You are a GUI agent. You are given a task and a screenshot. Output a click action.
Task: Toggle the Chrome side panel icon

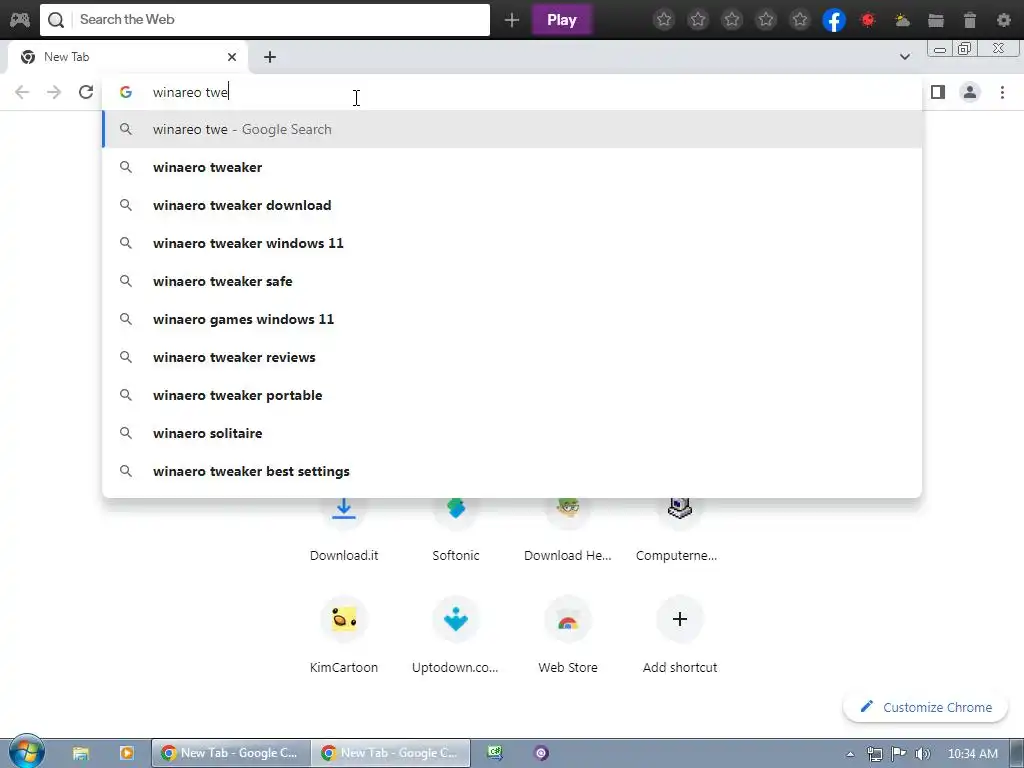[x=938, y=92]
